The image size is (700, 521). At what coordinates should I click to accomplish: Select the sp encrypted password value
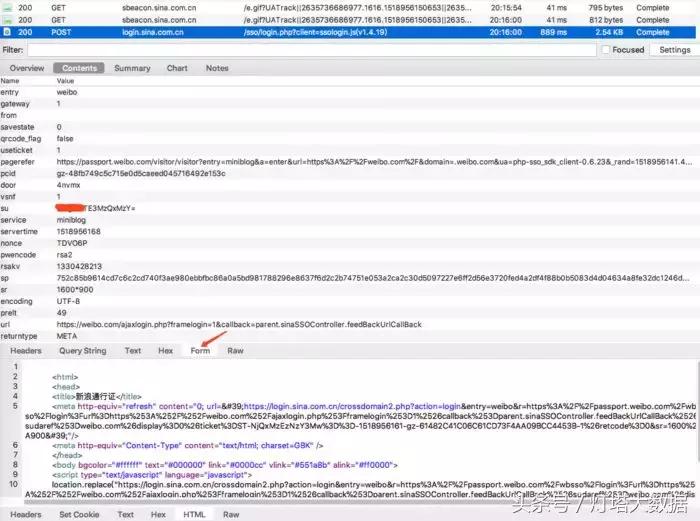(x=373, y=278)
